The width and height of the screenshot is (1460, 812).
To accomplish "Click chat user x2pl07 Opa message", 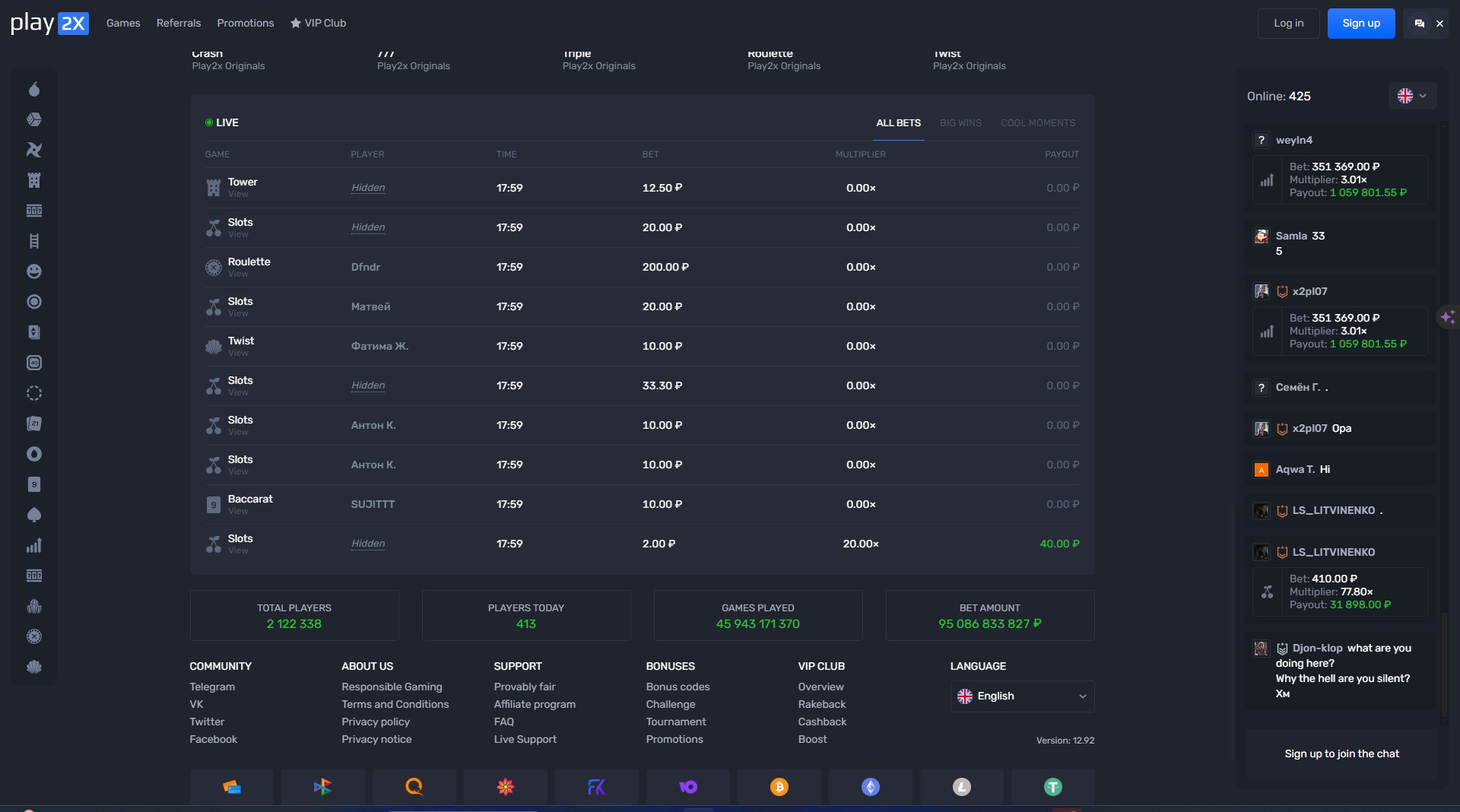I will [x=1340, y=428].
